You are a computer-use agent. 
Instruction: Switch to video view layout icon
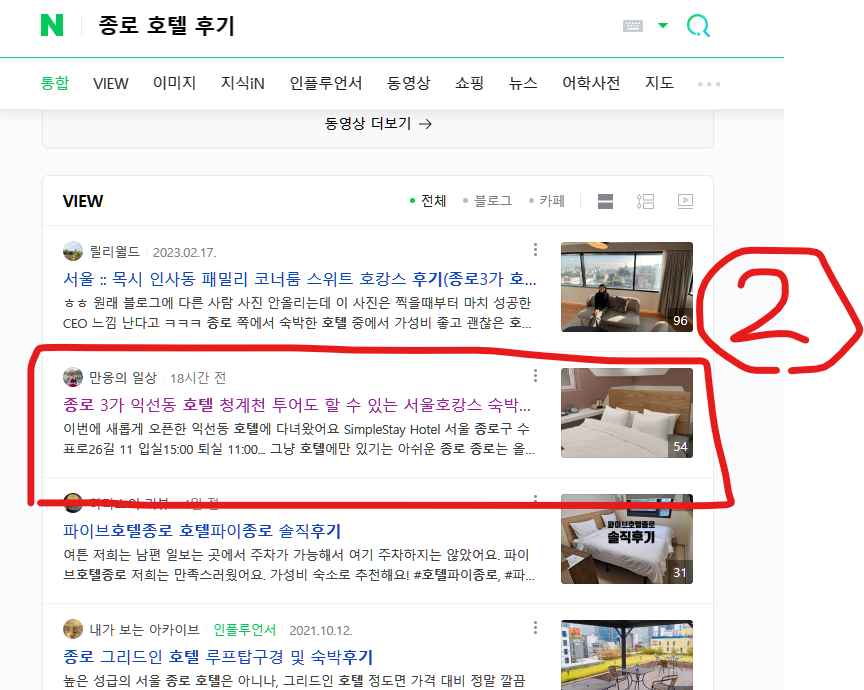coord(685,201)
